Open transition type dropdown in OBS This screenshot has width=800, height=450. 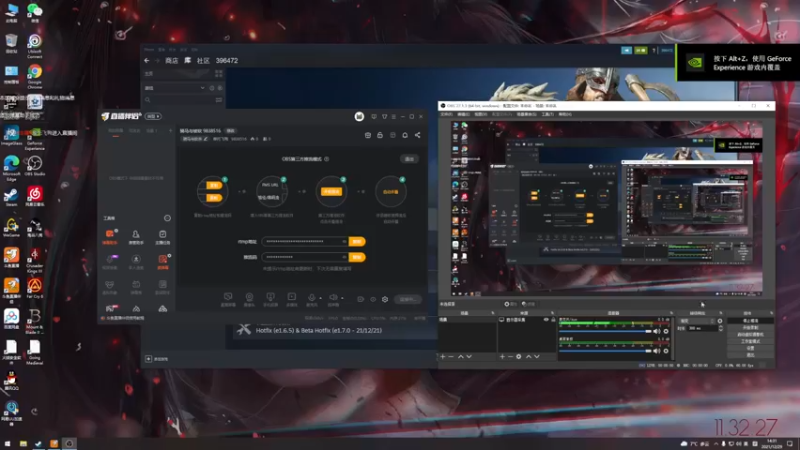coord(696,321)
